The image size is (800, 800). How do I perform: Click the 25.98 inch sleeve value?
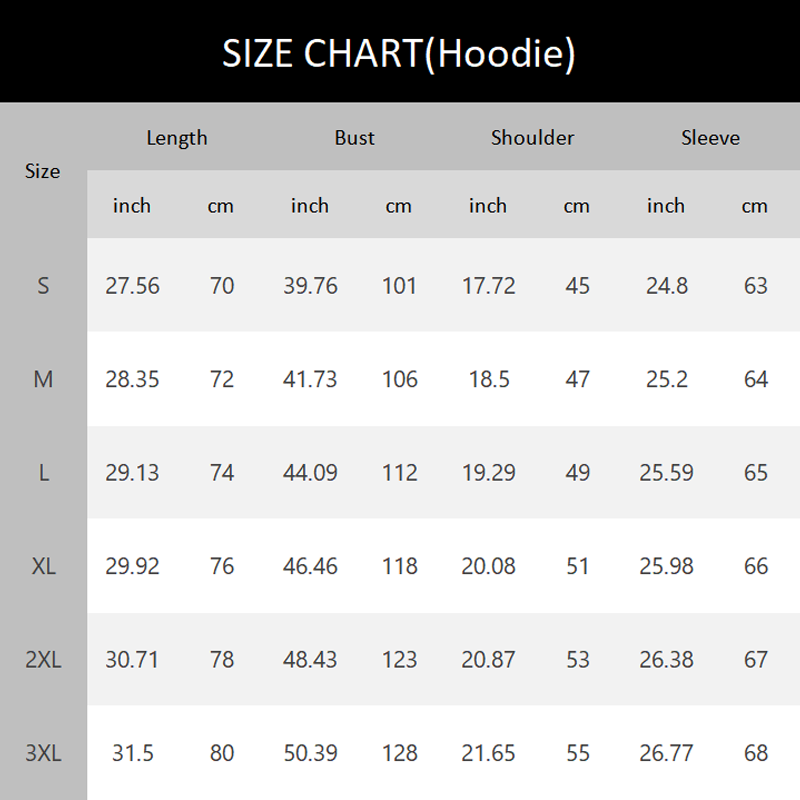pos(666,566)
